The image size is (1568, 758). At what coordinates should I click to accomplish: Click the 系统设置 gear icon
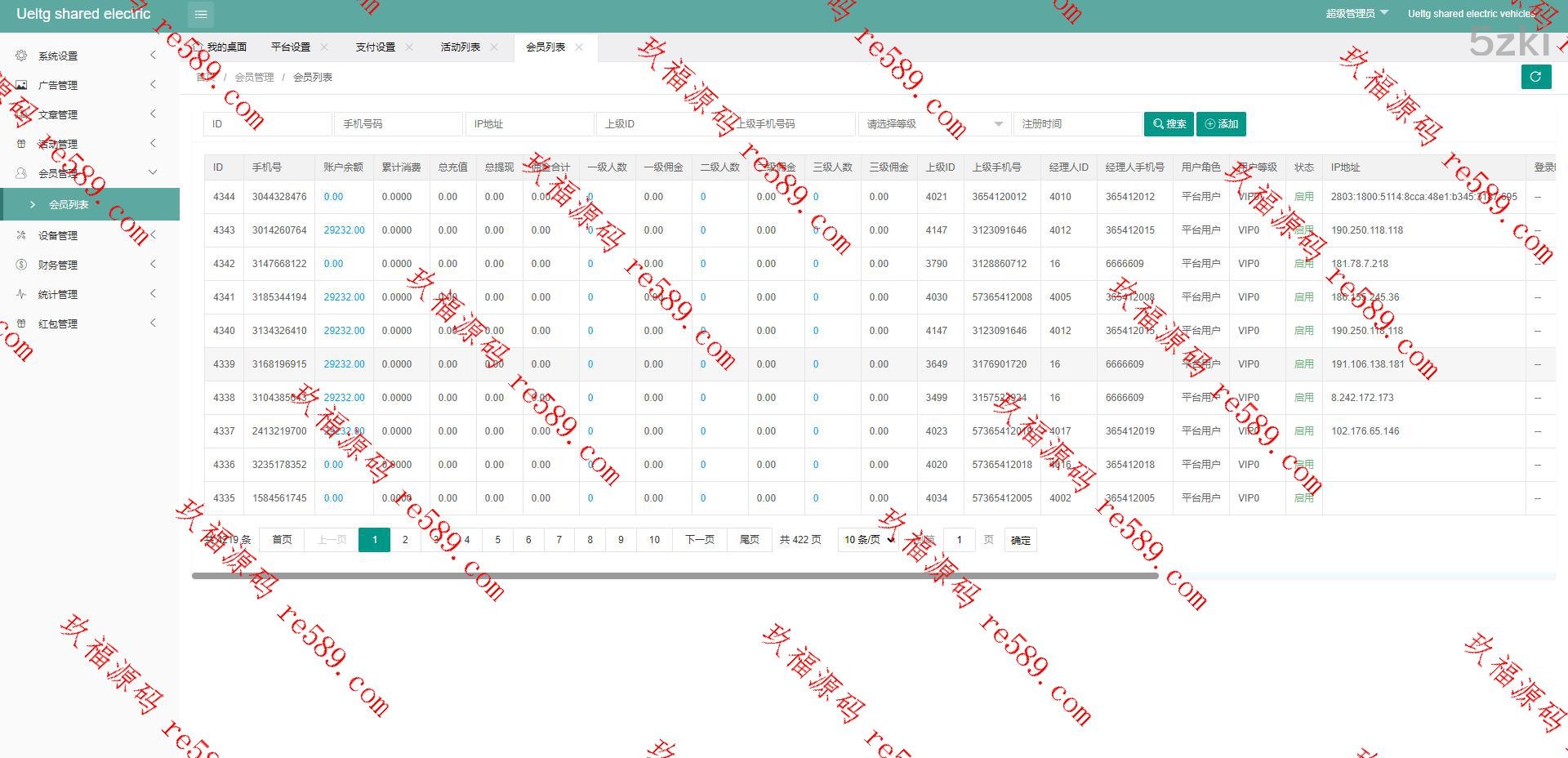coord(21,56)
